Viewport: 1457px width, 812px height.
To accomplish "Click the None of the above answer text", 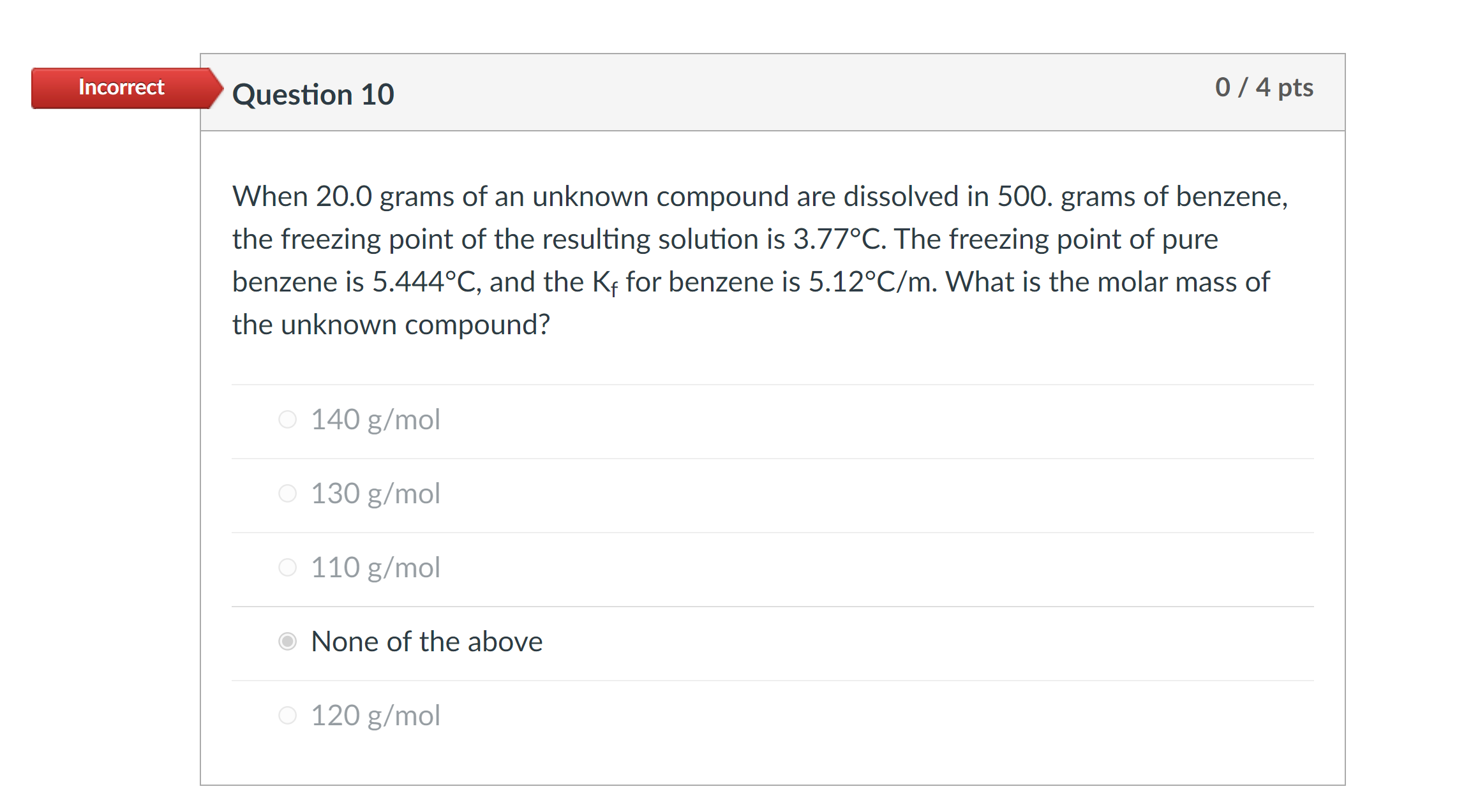I will (426, 641).
